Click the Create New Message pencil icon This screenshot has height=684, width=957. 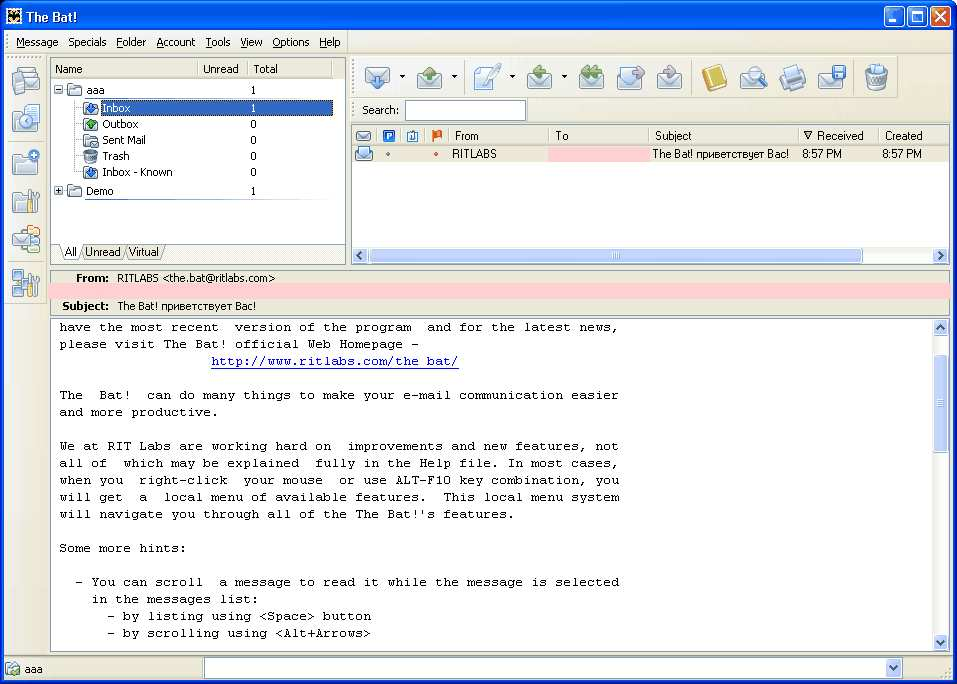487,77
